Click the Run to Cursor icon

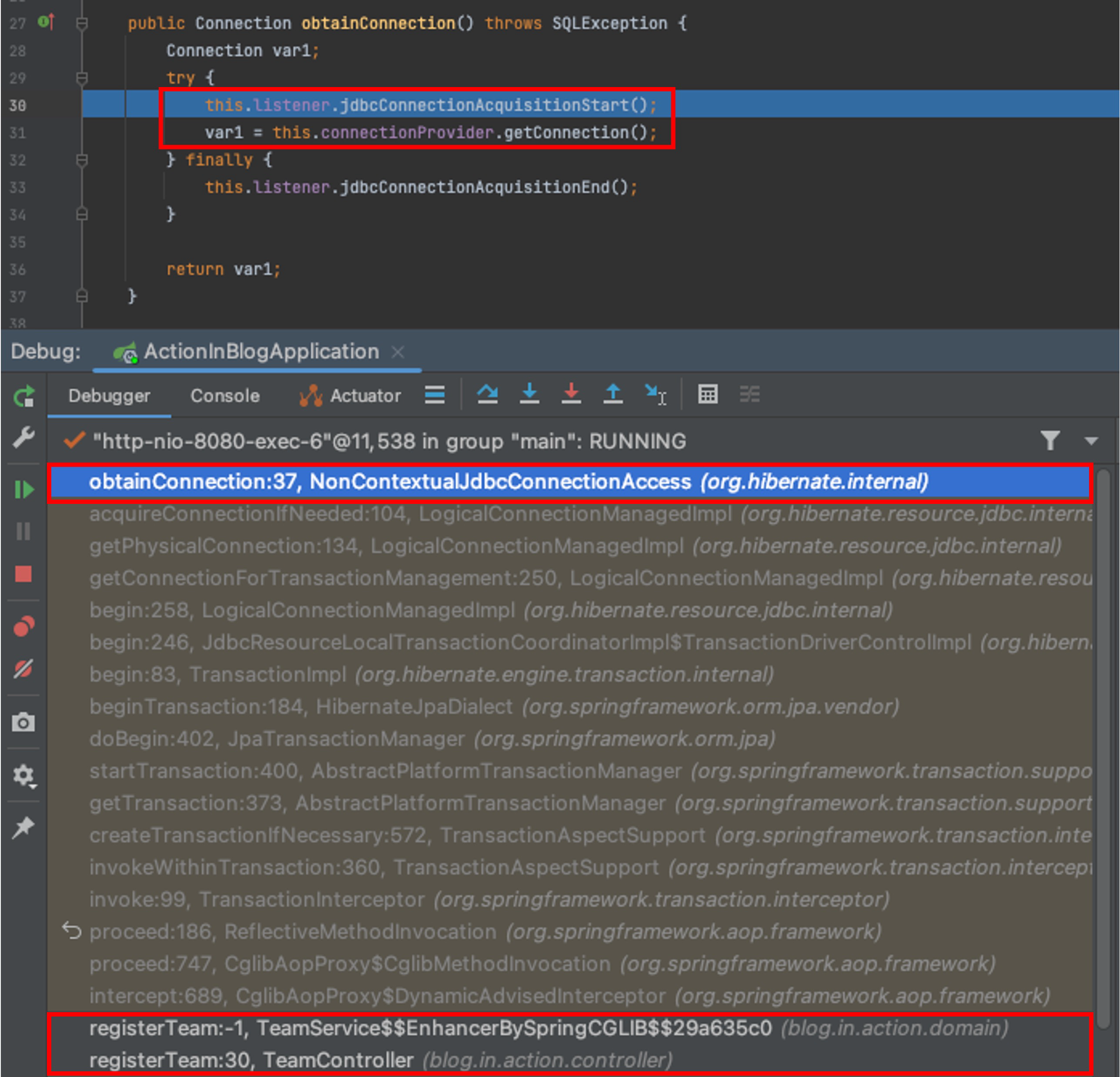[655, 394]
